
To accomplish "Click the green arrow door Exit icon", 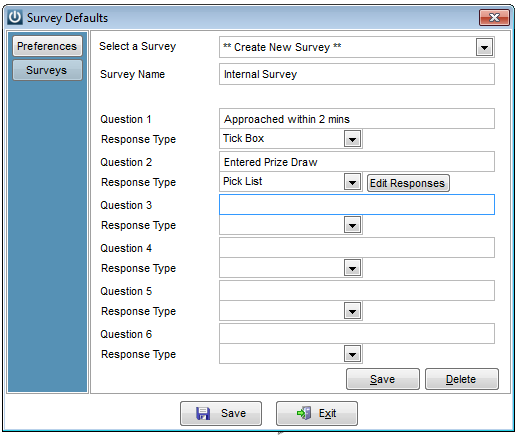I will 304,413.
